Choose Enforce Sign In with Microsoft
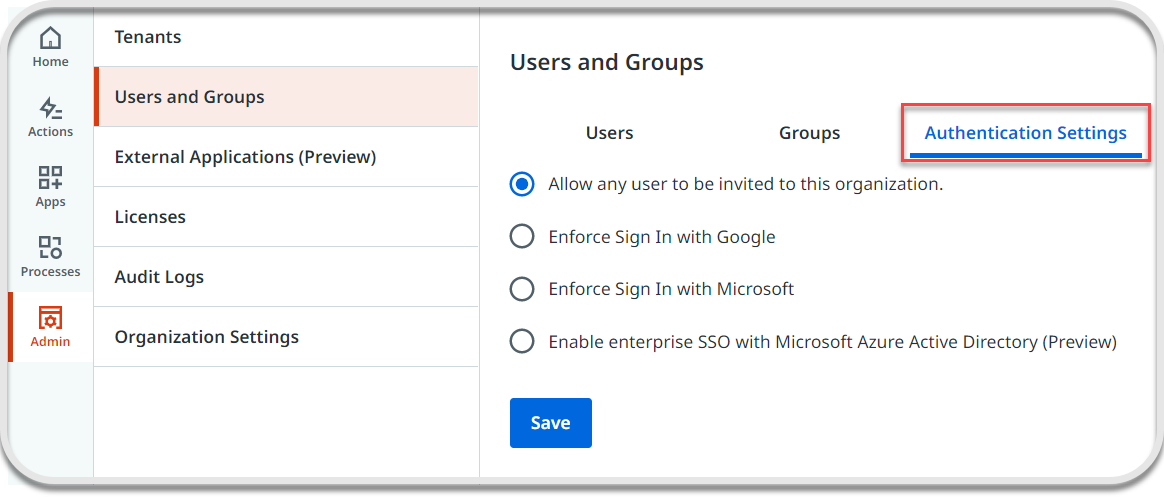Screen dimensions: 1164x498 pyautogui.click(x=522, y=289)
